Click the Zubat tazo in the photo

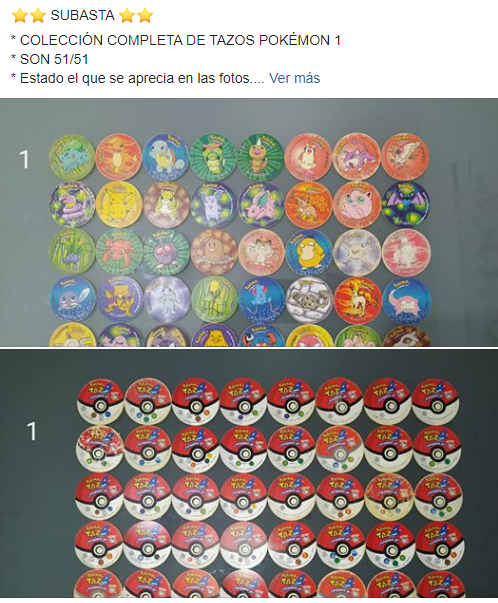coord(406,204)
